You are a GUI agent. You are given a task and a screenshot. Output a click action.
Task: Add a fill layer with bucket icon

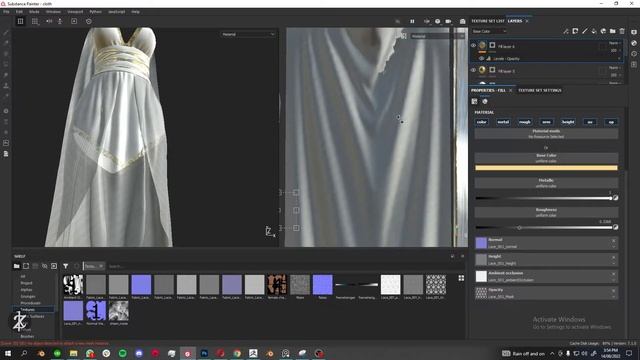pyautogui.click(x=594, y=31)
